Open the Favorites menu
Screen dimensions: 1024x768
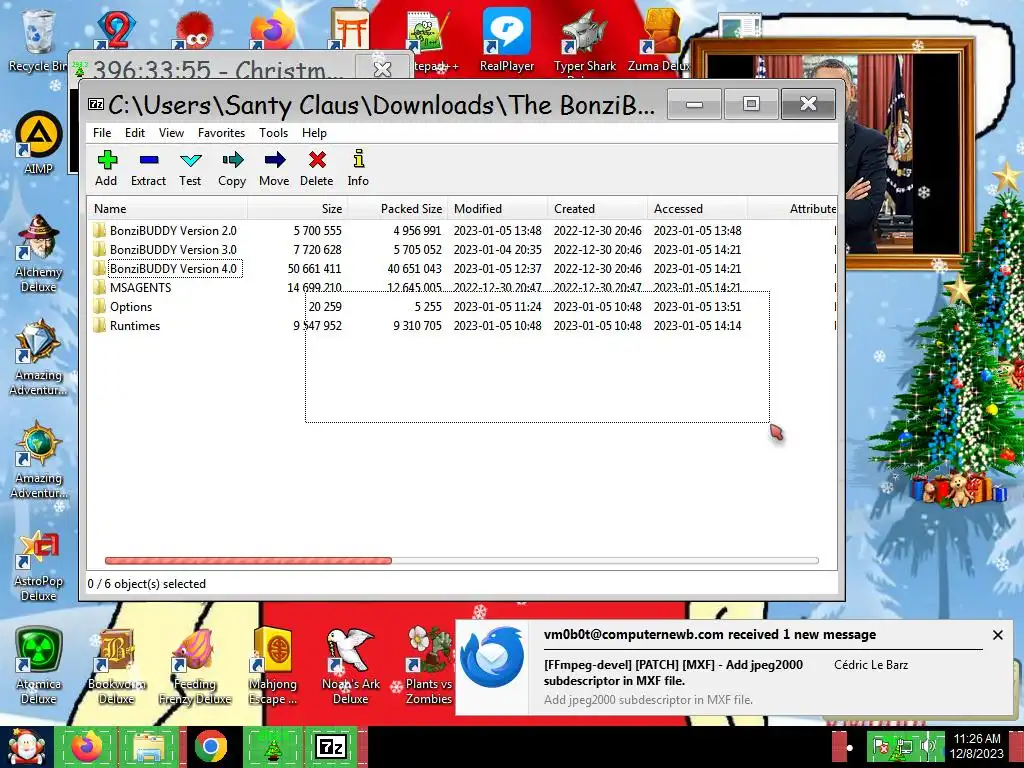click(x=221, y=133)
